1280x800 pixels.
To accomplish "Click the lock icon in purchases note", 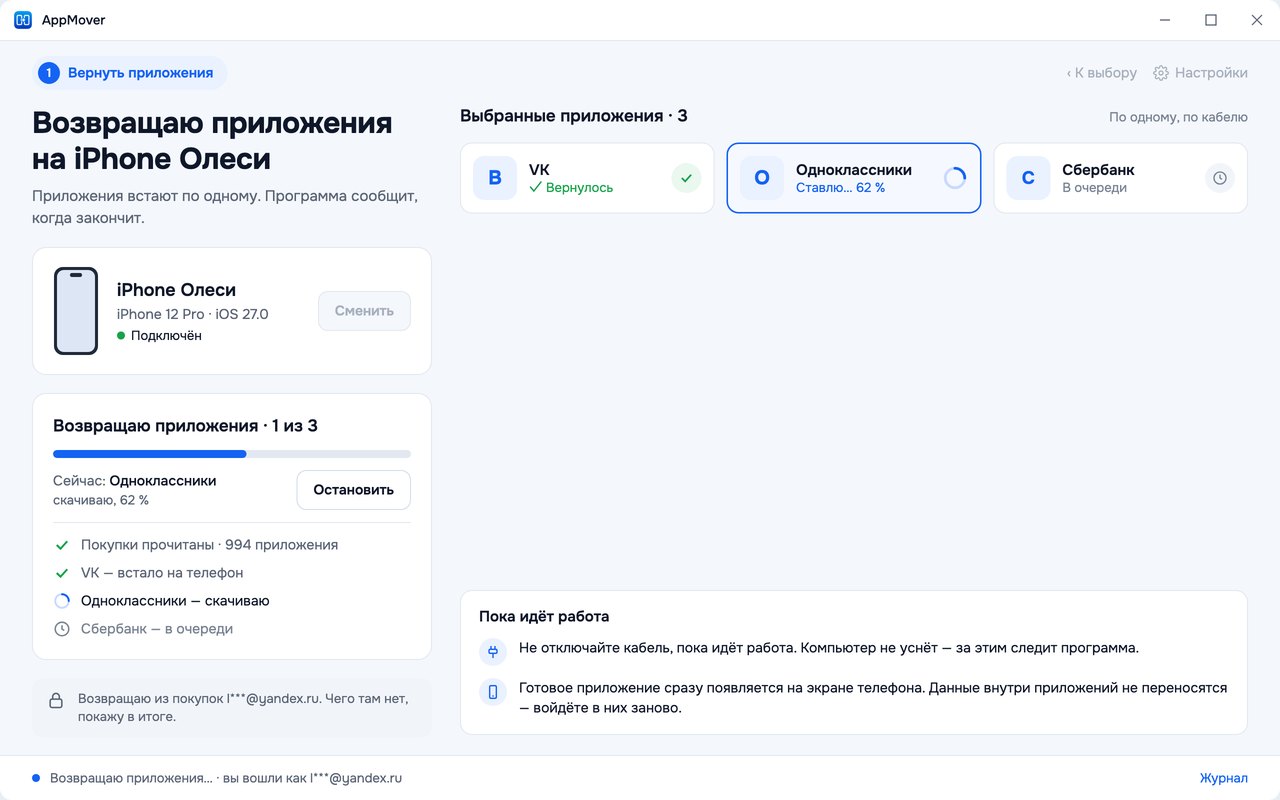I will [56, 701].
